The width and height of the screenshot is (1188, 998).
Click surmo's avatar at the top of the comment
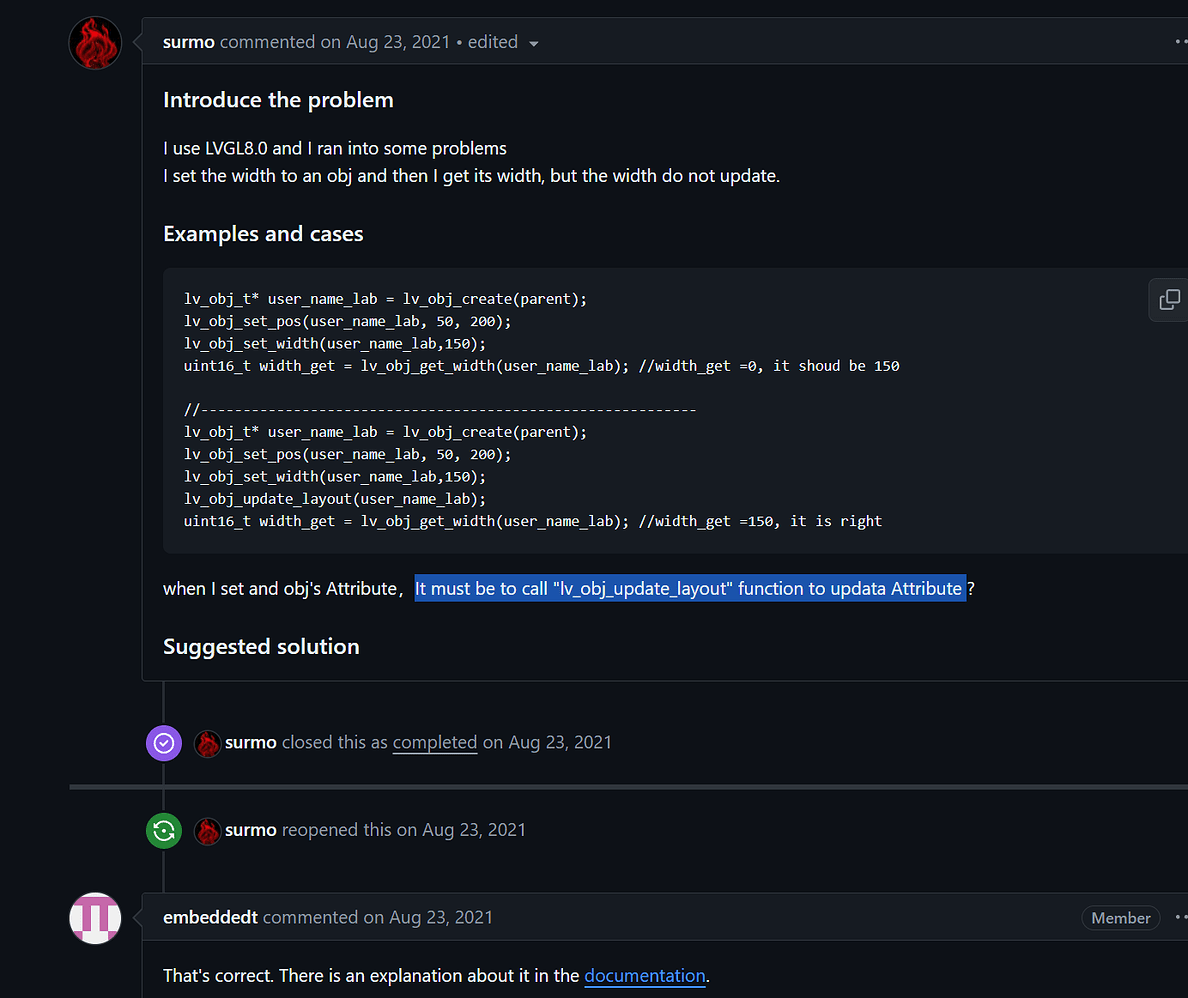[95, 43]
